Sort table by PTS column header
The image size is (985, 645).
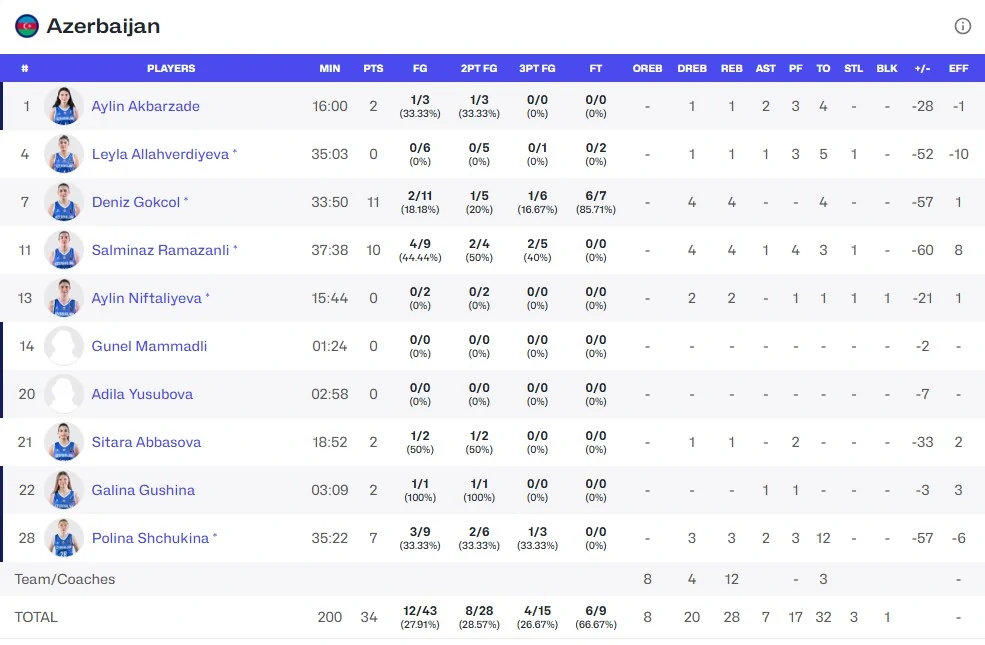point(373,69)
